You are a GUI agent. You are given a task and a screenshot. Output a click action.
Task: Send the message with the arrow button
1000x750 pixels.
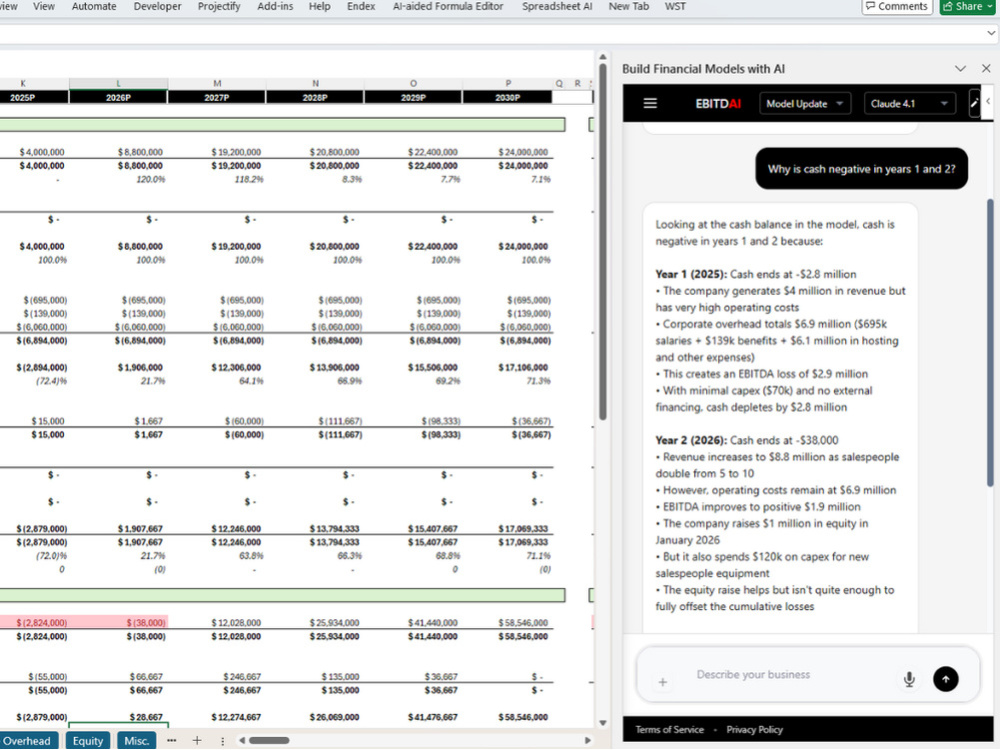[945, 679]
